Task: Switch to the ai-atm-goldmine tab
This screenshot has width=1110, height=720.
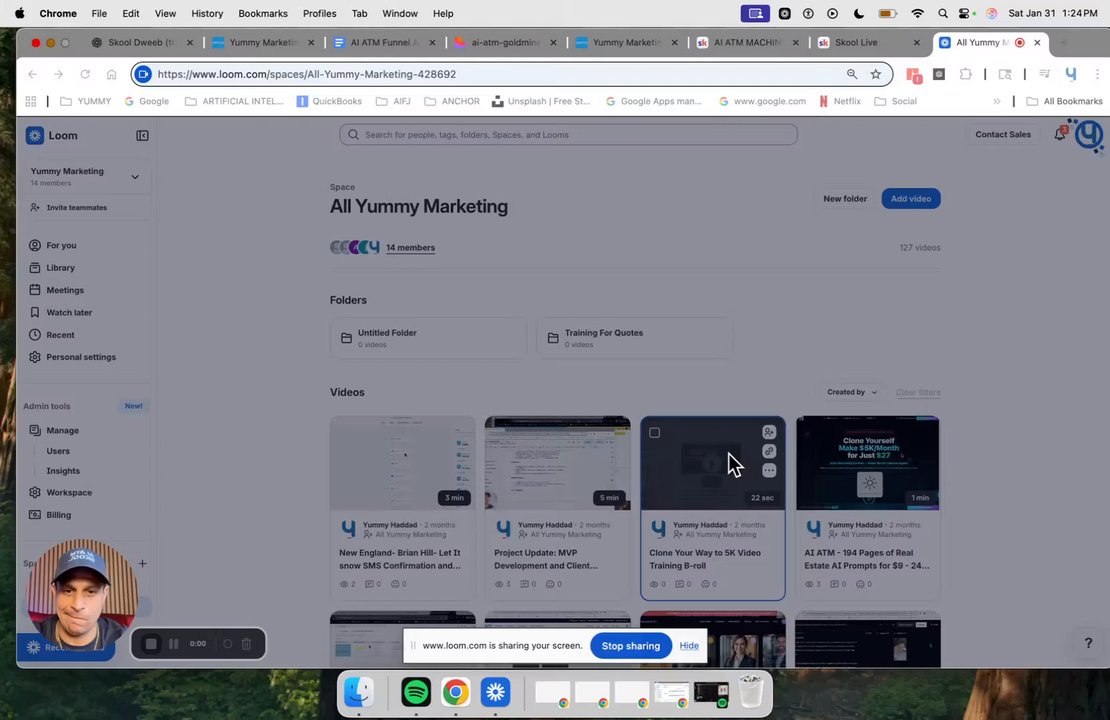Action: 506,42
